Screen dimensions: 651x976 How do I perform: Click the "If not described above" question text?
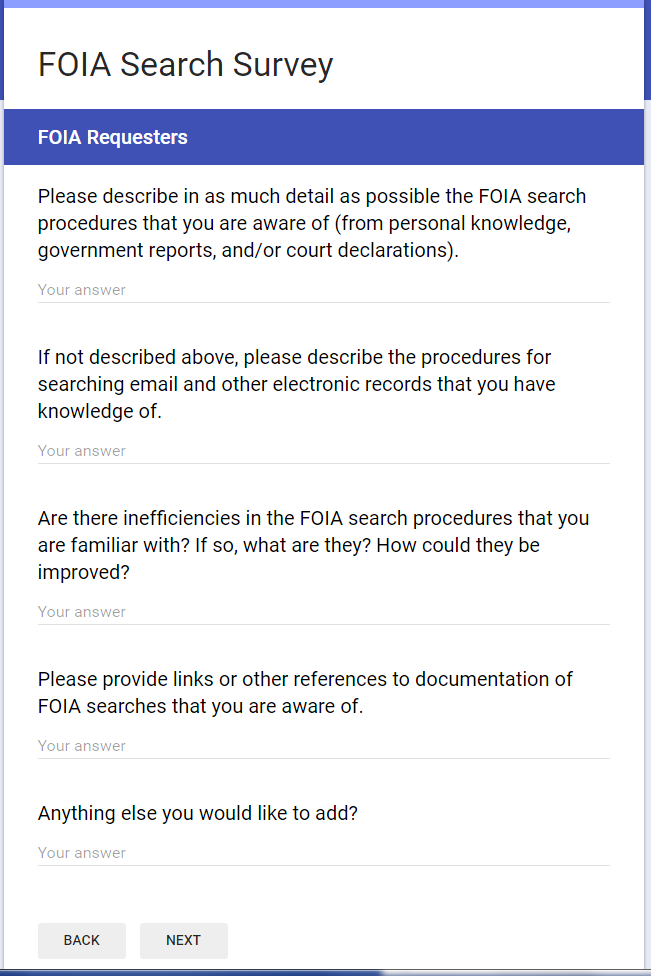(x=296, y=384)
